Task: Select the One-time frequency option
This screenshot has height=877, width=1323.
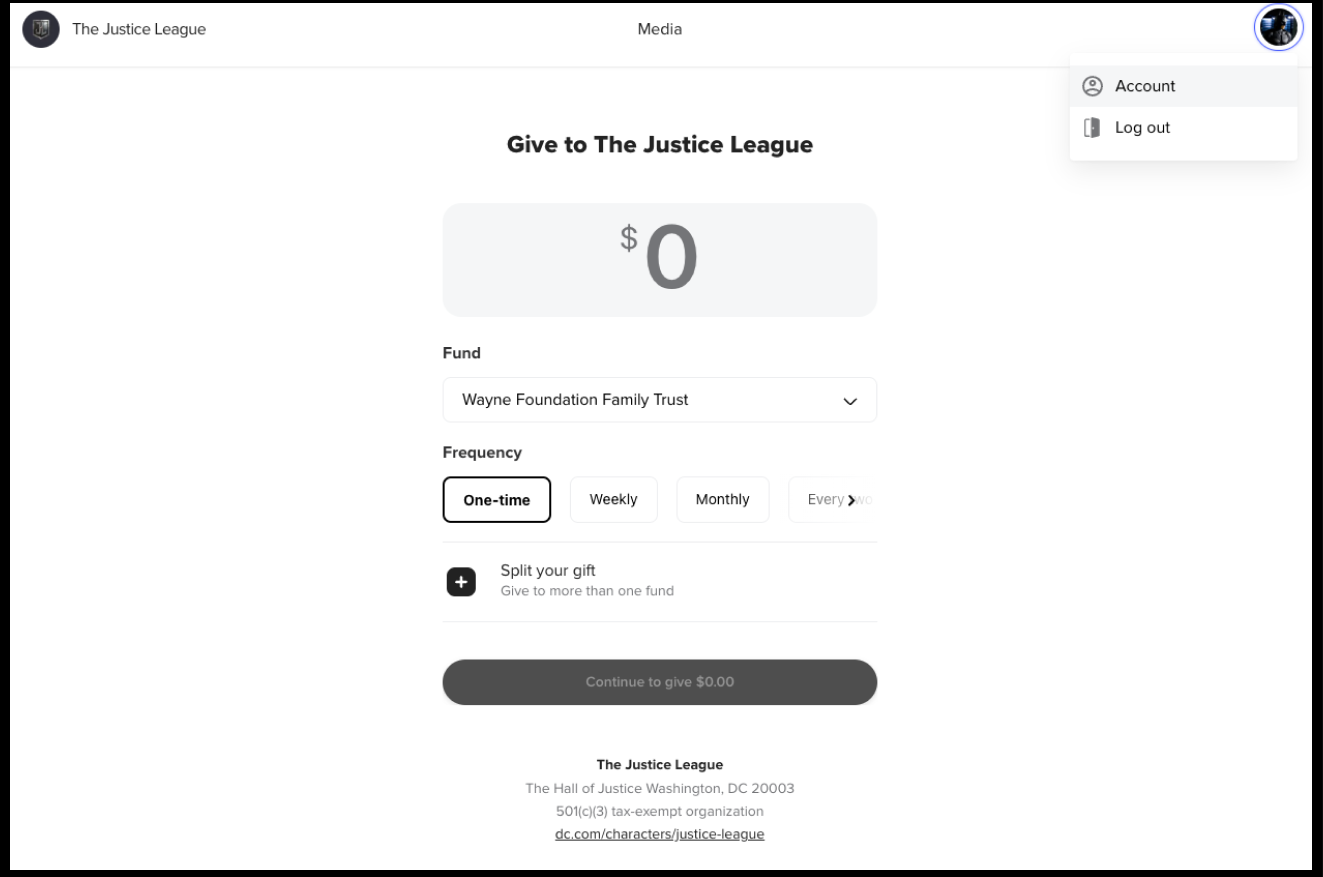Action: coord(497,500)
